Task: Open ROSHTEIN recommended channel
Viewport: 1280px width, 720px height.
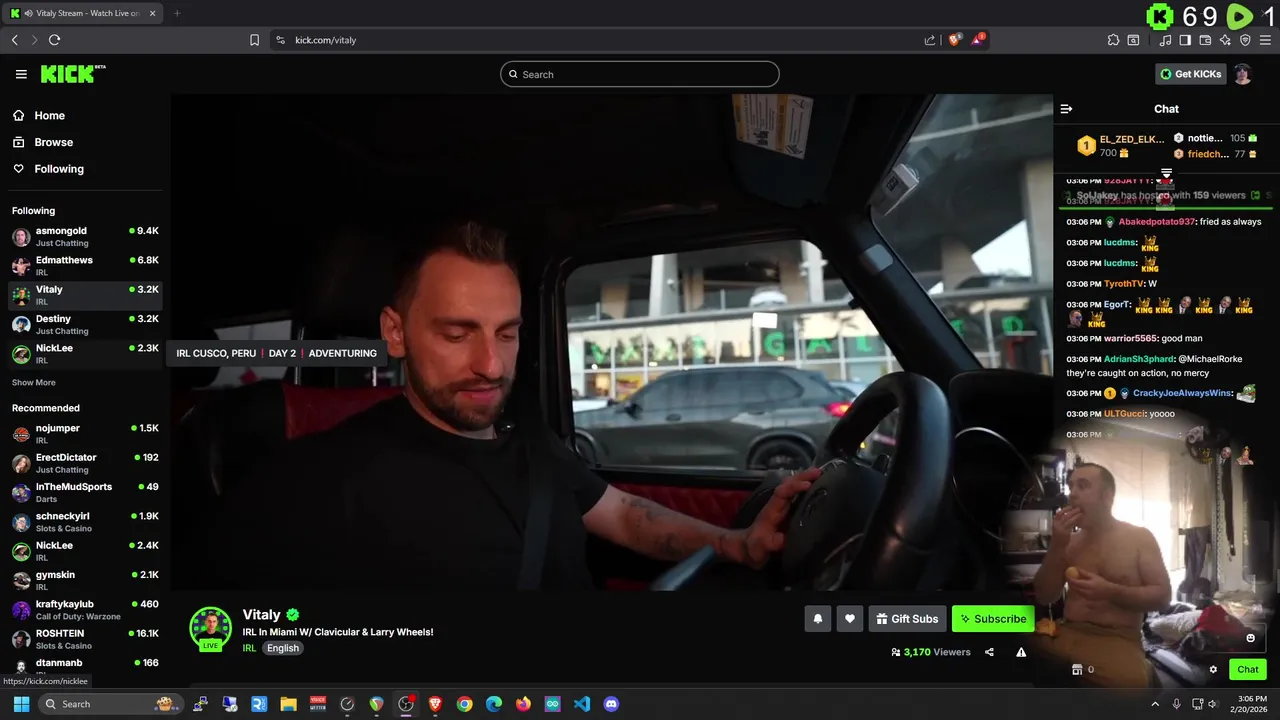Action: (x=85, y=638)
